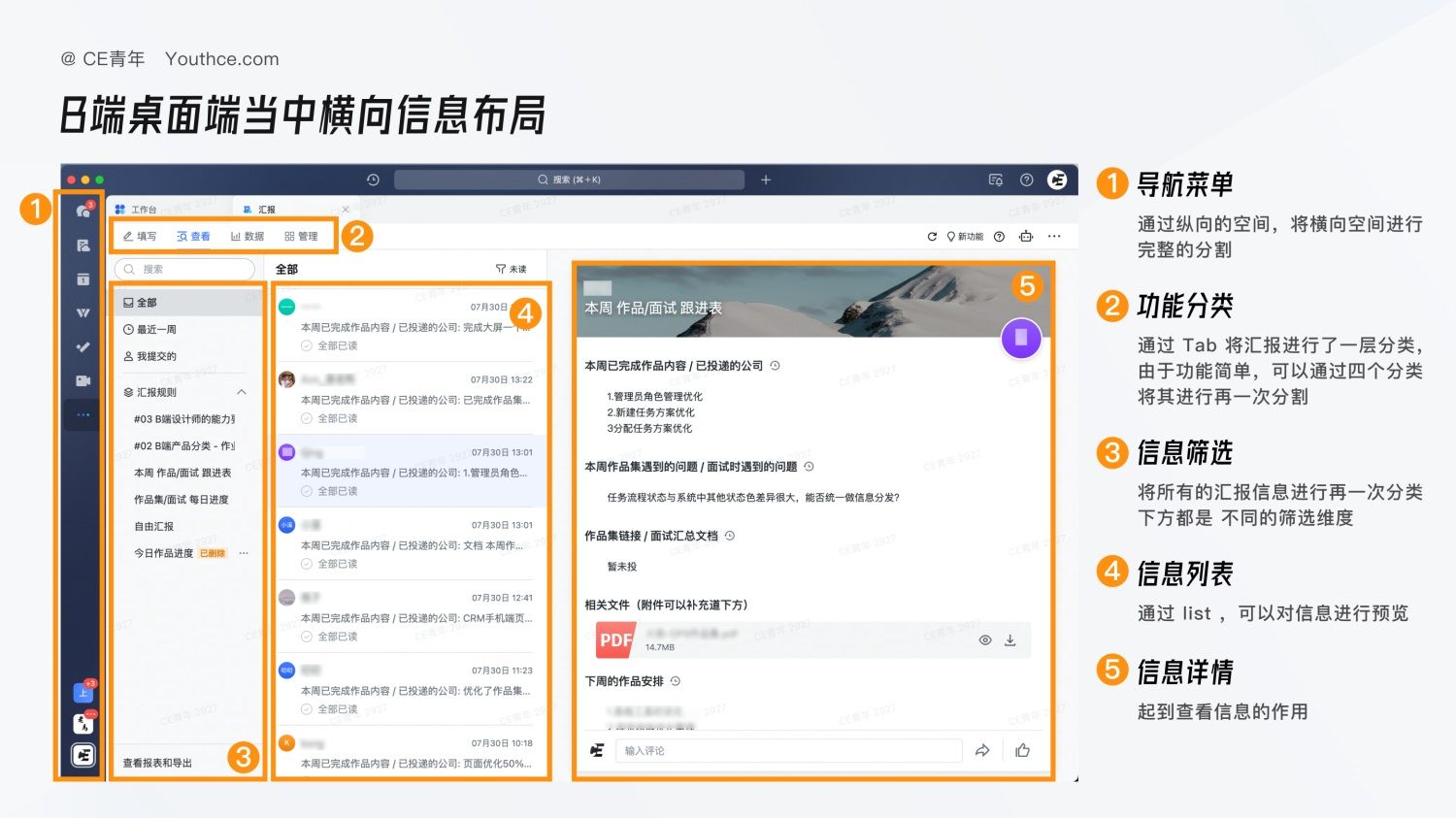The image size is (1456, 818).
Task: Click history icon next to 作品集链接 / 面试汇总文档
Action: [730, 536]
